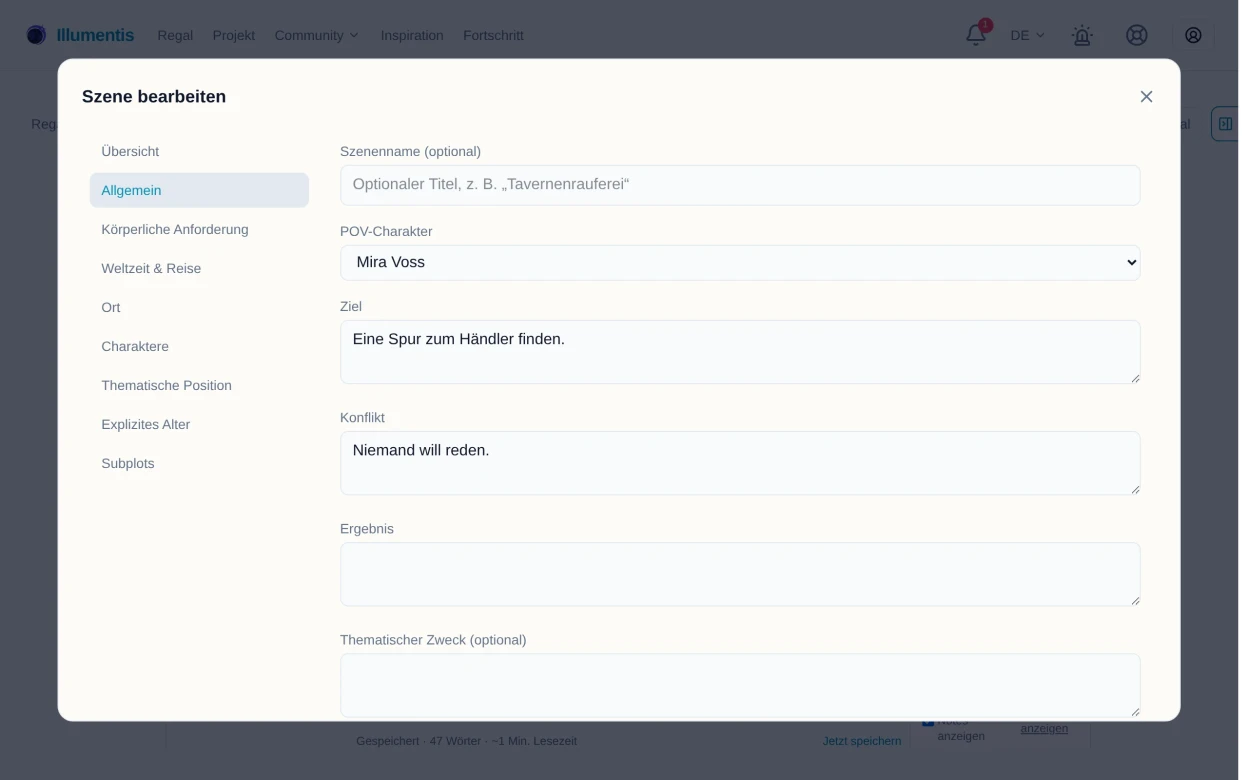Click the Thematischer Zweck text area
Screen dimensions: 1248x780
740,685
